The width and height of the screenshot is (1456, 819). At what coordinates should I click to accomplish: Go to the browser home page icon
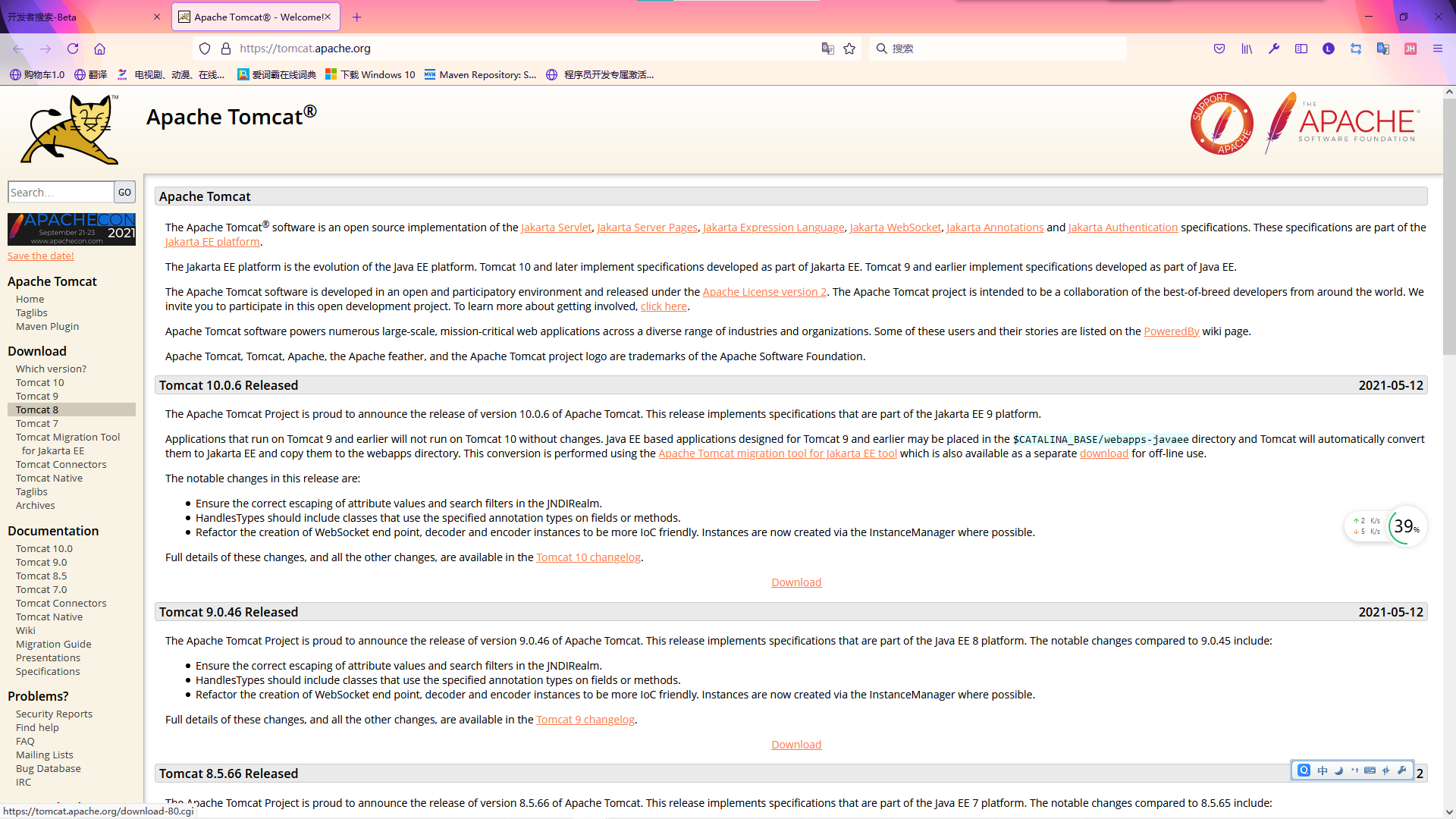click(x=99, y=49)
